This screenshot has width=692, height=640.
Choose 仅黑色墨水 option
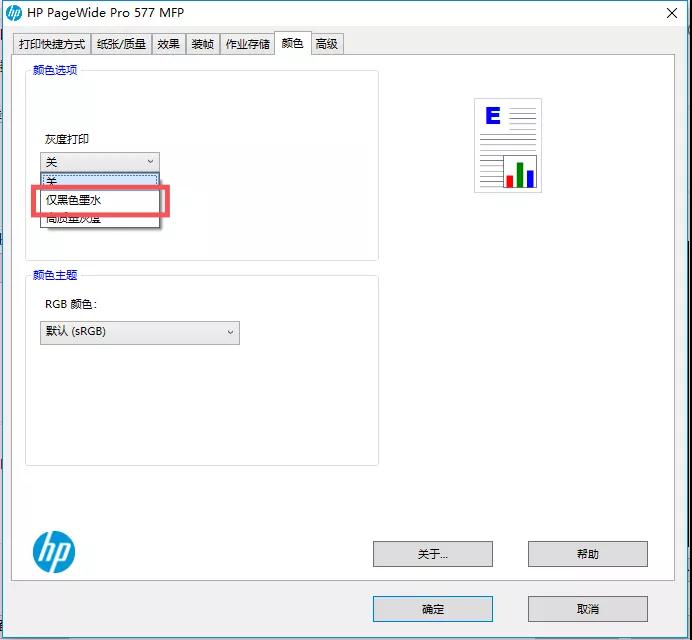point(100,200)
